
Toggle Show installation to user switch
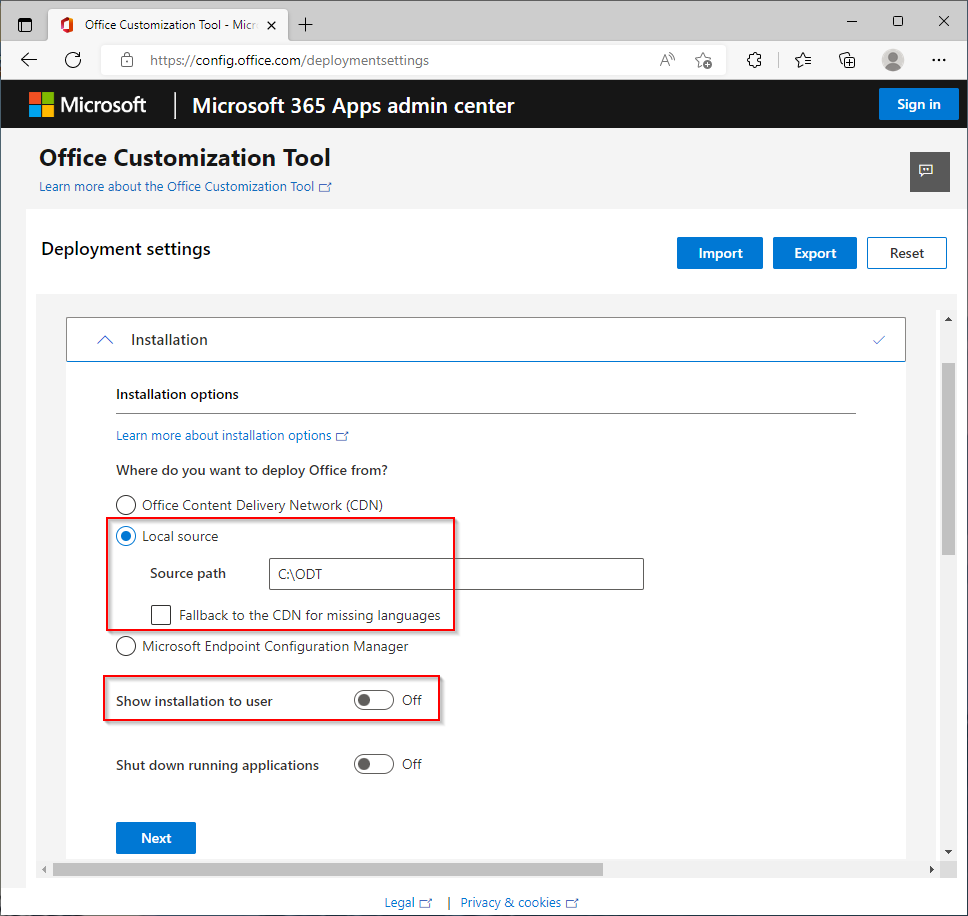click(373, 700)
